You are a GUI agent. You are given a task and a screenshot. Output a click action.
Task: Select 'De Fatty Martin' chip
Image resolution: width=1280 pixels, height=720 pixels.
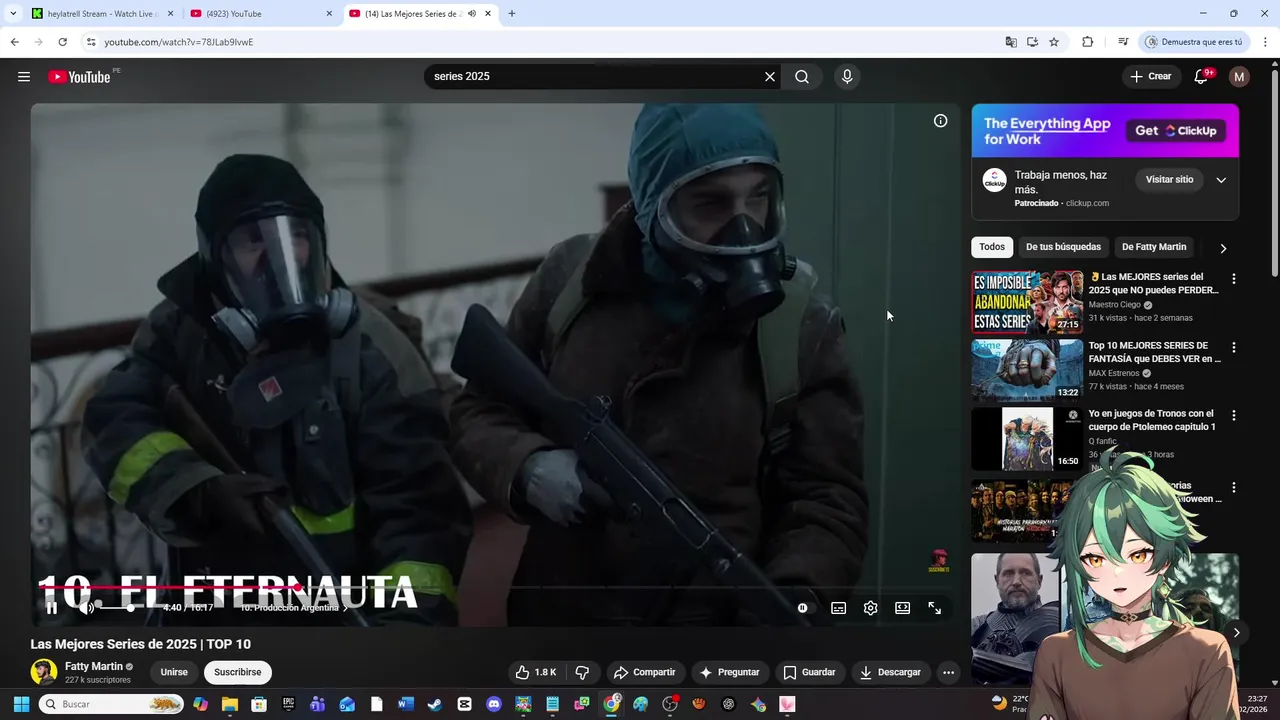[x=1154, y=247]
